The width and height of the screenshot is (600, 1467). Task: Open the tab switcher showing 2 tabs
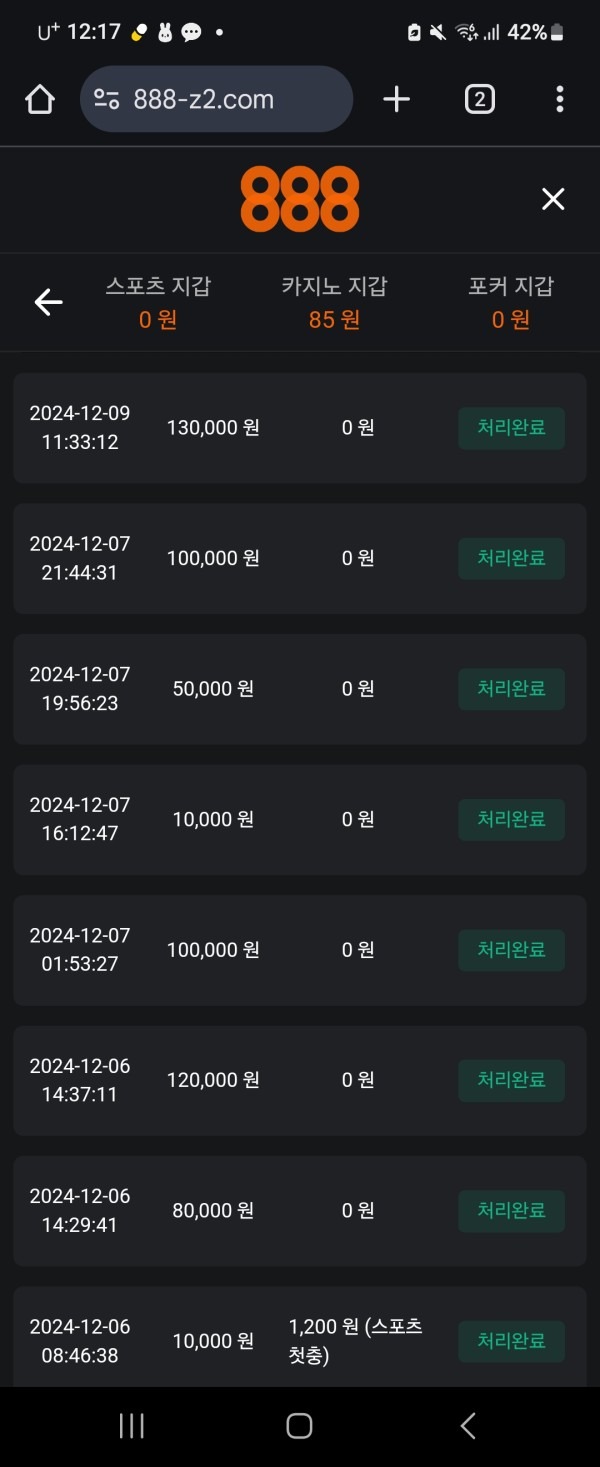(479, 98)
